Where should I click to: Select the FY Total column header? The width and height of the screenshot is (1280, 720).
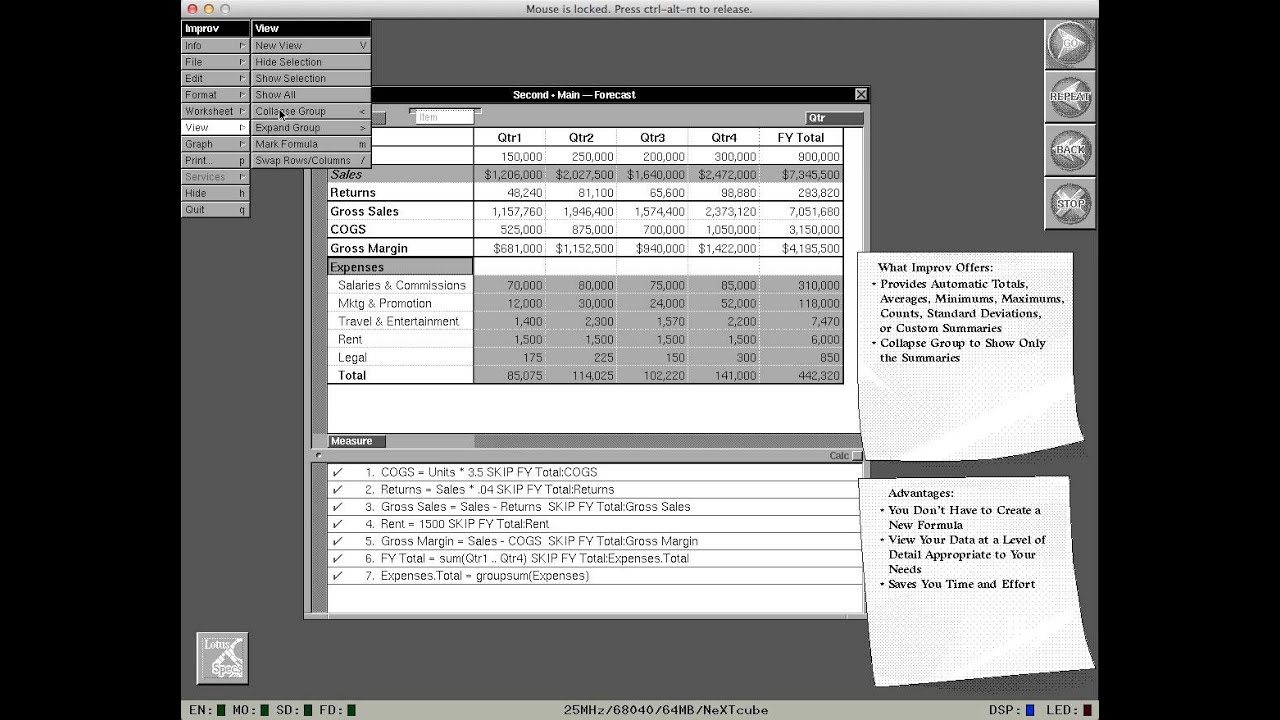(x=801, y=137)
